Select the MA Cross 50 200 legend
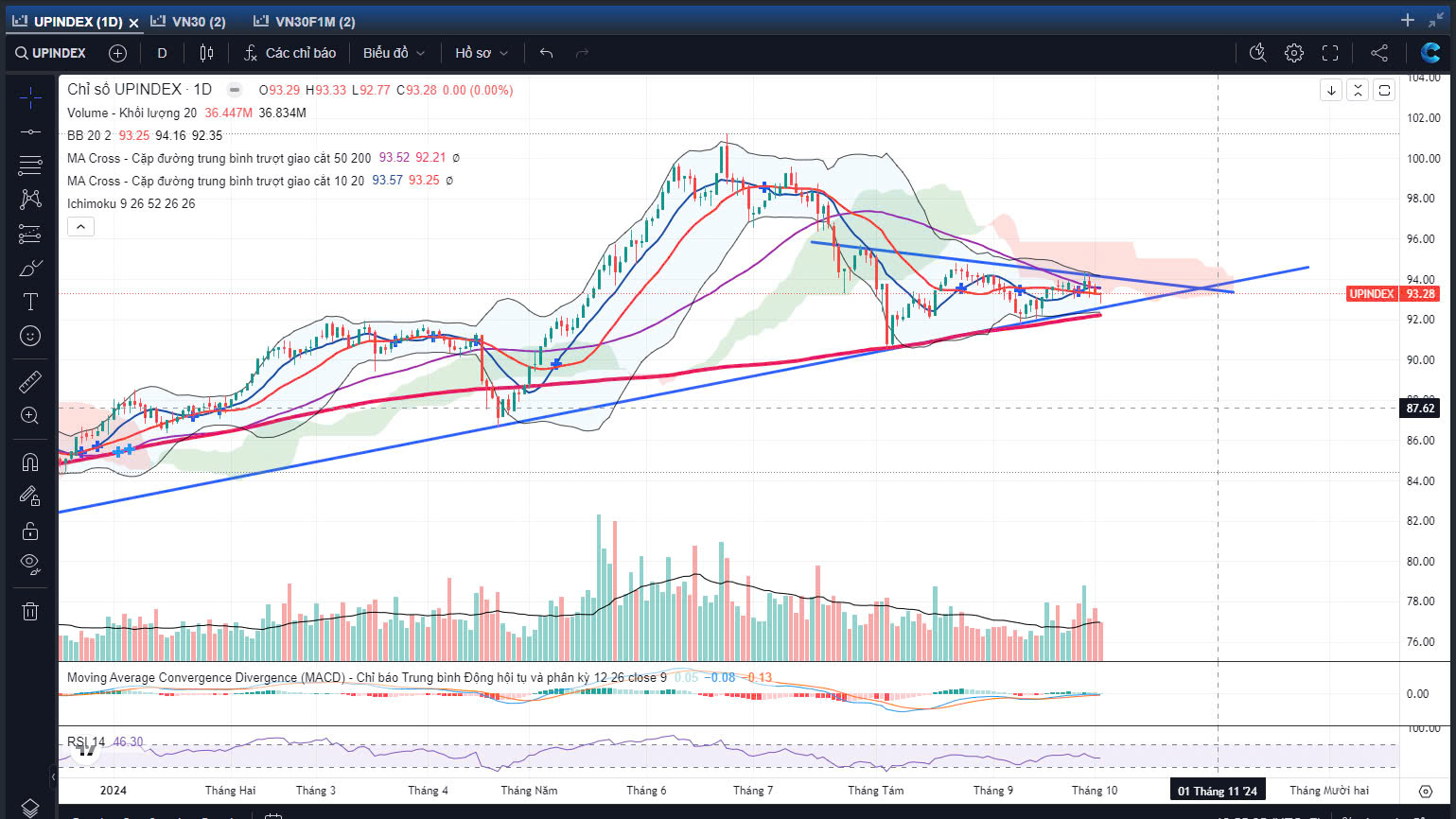Image resolution: width=1456 pixels, height=819 pixels. click(219, 158)
